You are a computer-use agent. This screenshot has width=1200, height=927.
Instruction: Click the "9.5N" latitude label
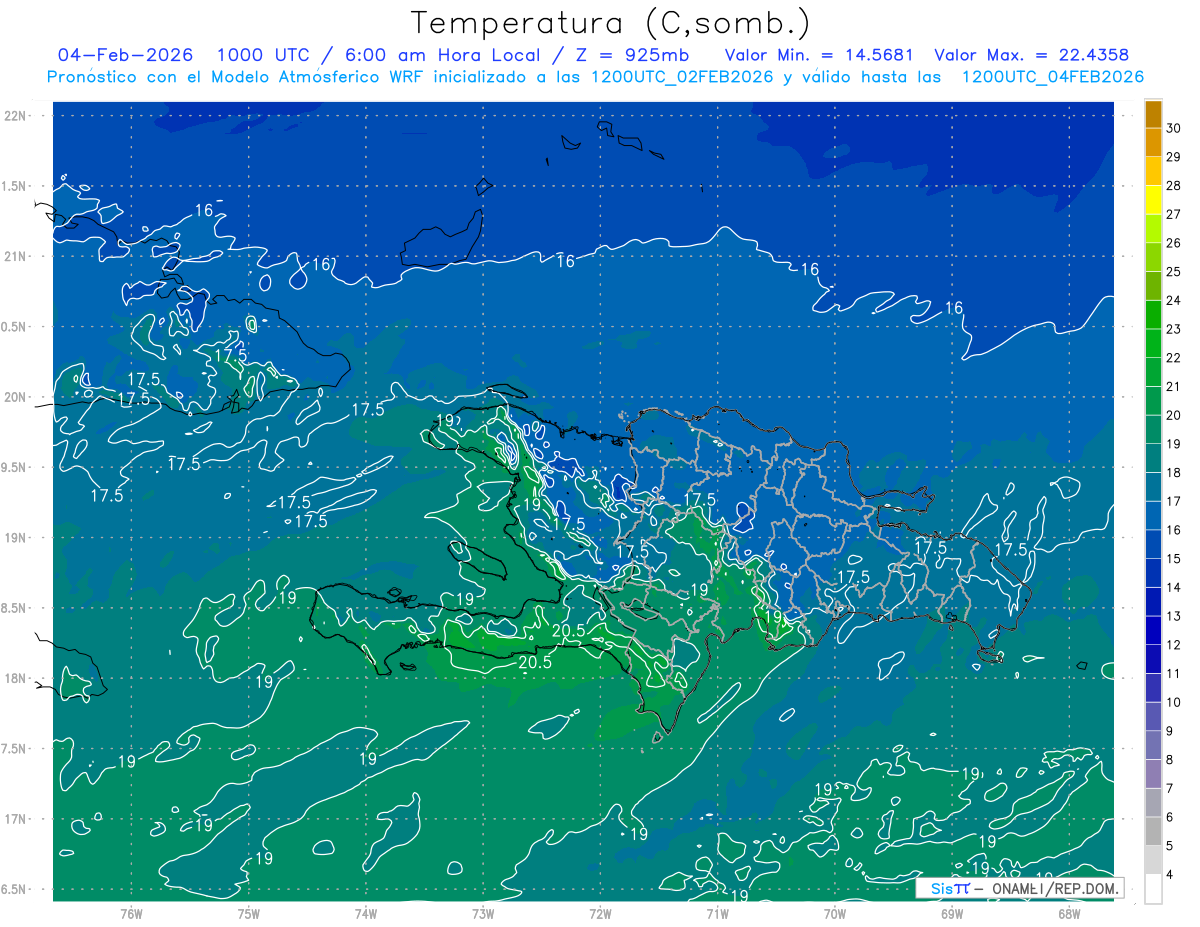coord(12,467)
